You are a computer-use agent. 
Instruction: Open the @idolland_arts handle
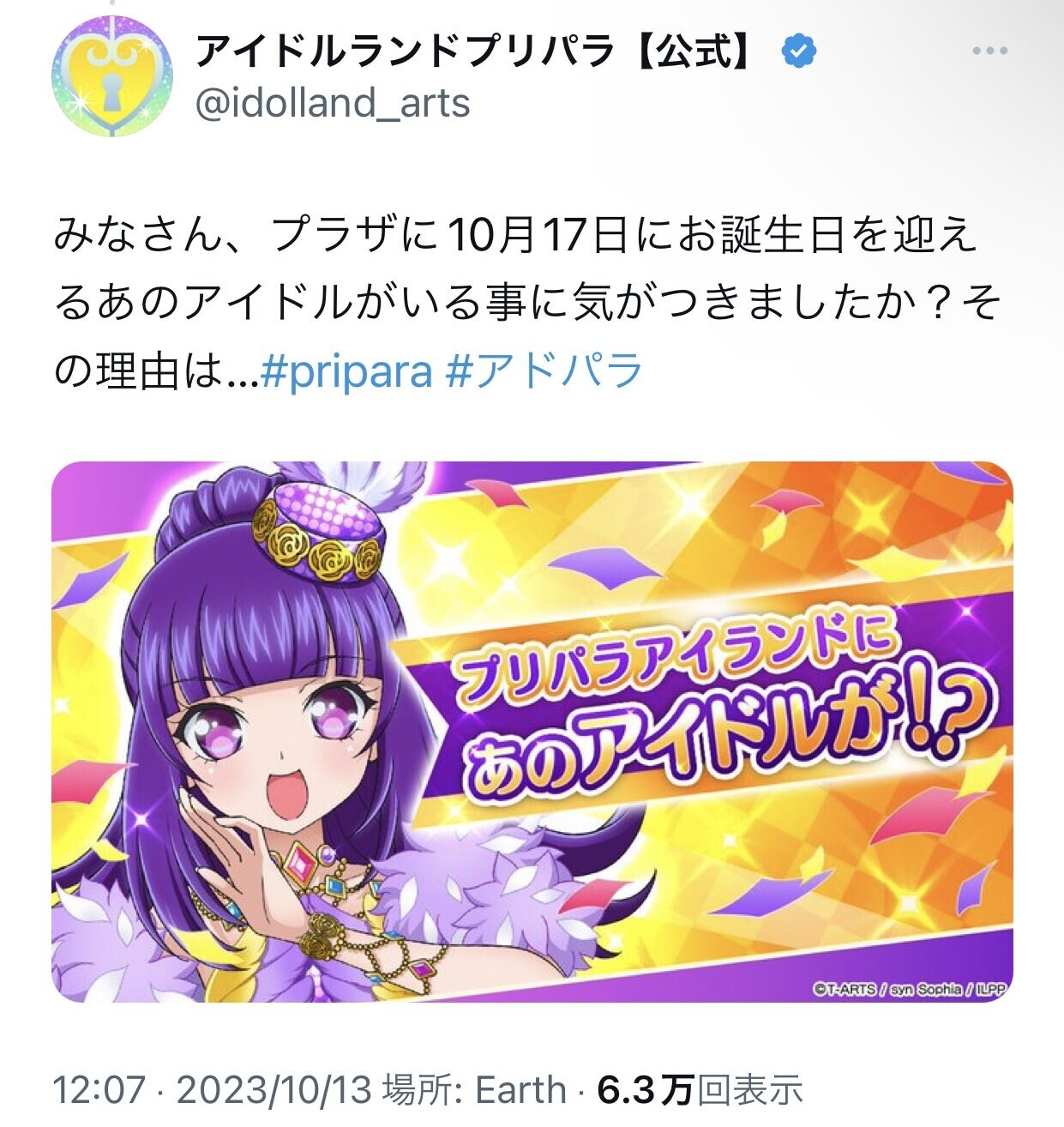click(333, 104)
